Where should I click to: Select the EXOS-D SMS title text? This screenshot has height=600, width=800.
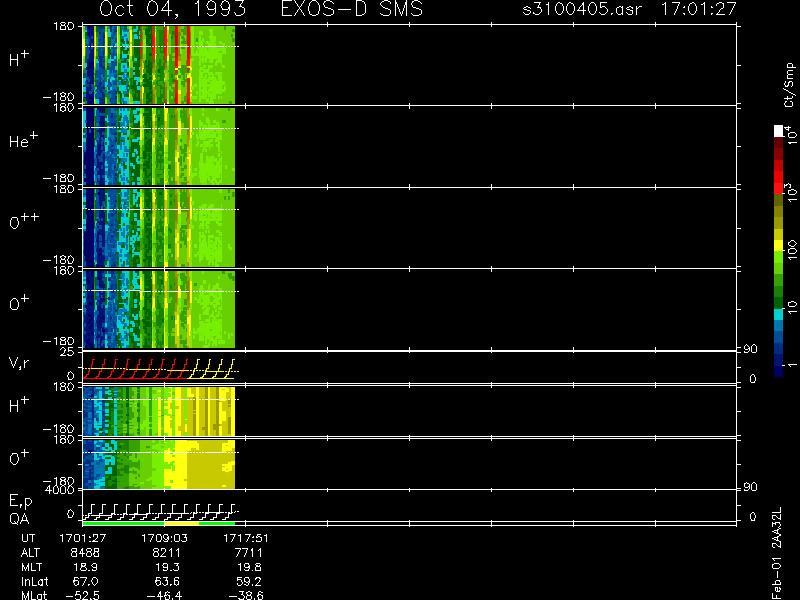352,9
